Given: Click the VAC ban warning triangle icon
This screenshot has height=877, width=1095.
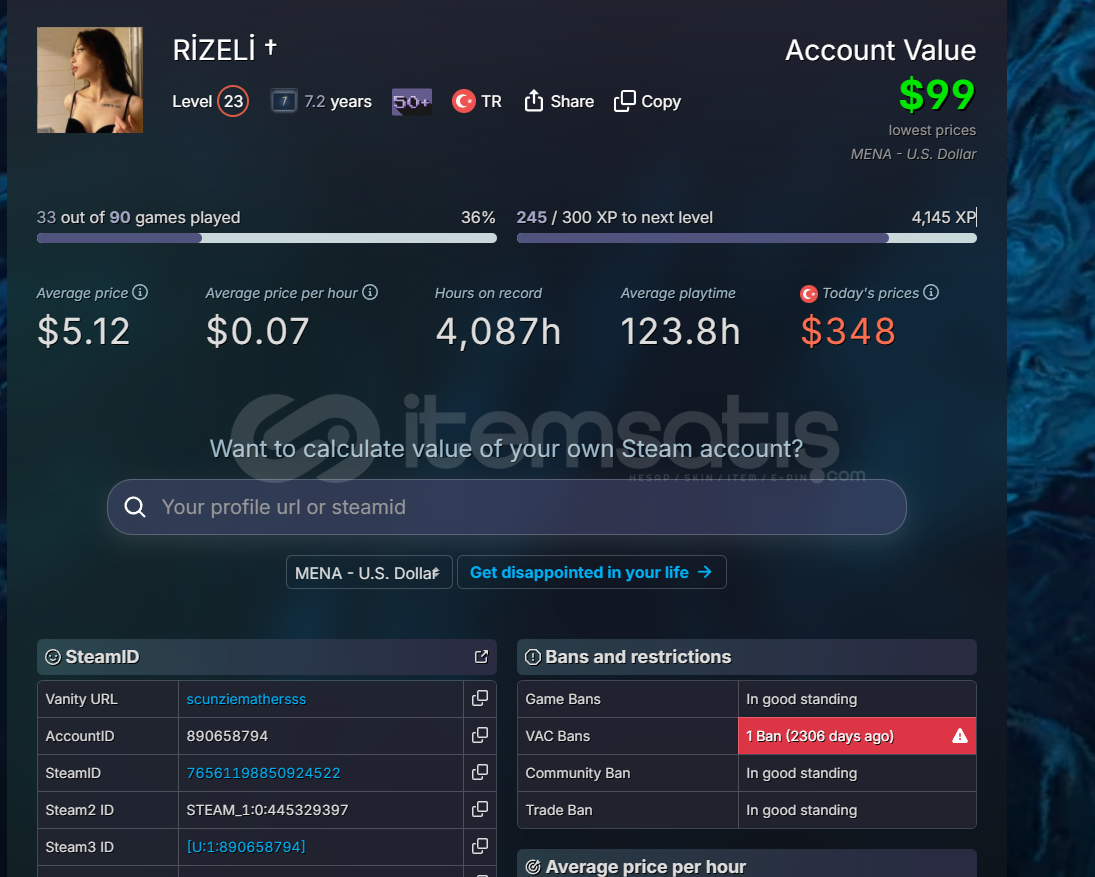Looking at the screenshot, I should click(960, 736).
